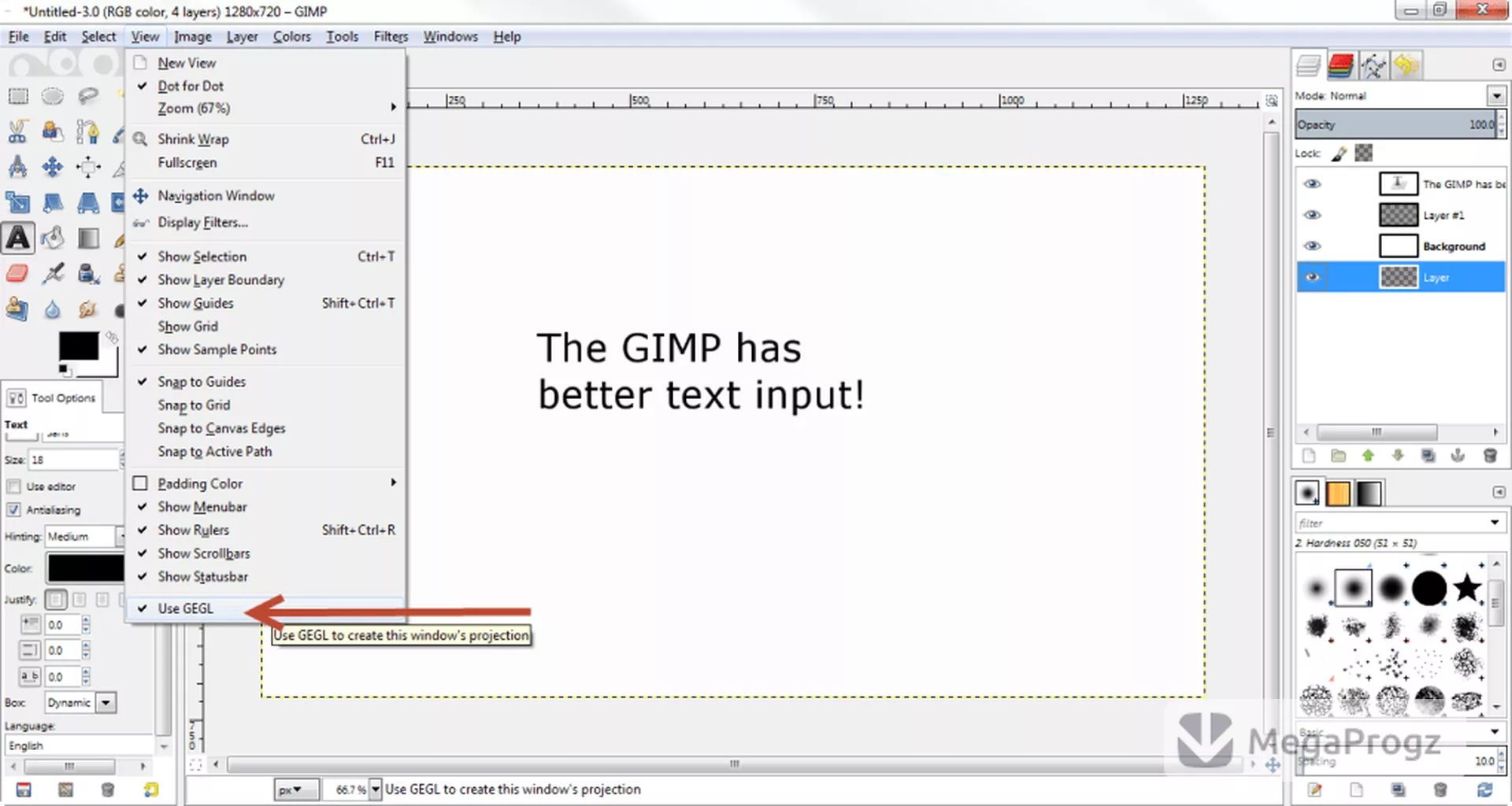This screenshot has width=1512, height=806.
Task: Reset tool options to defaults
Action: 150,789
